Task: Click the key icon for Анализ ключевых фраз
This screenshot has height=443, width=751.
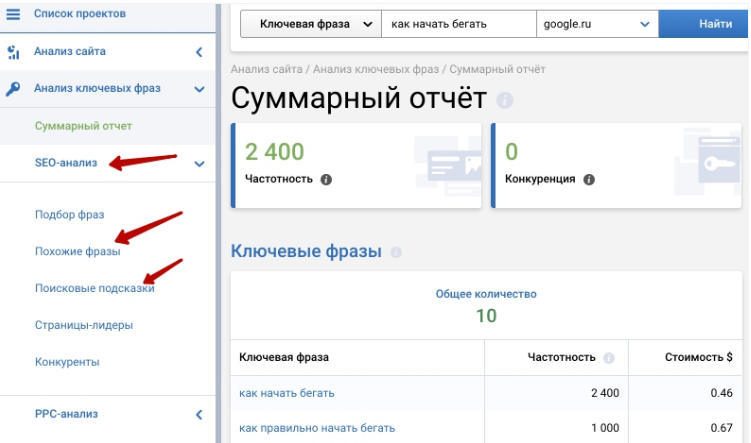Action: click(13, 89)
